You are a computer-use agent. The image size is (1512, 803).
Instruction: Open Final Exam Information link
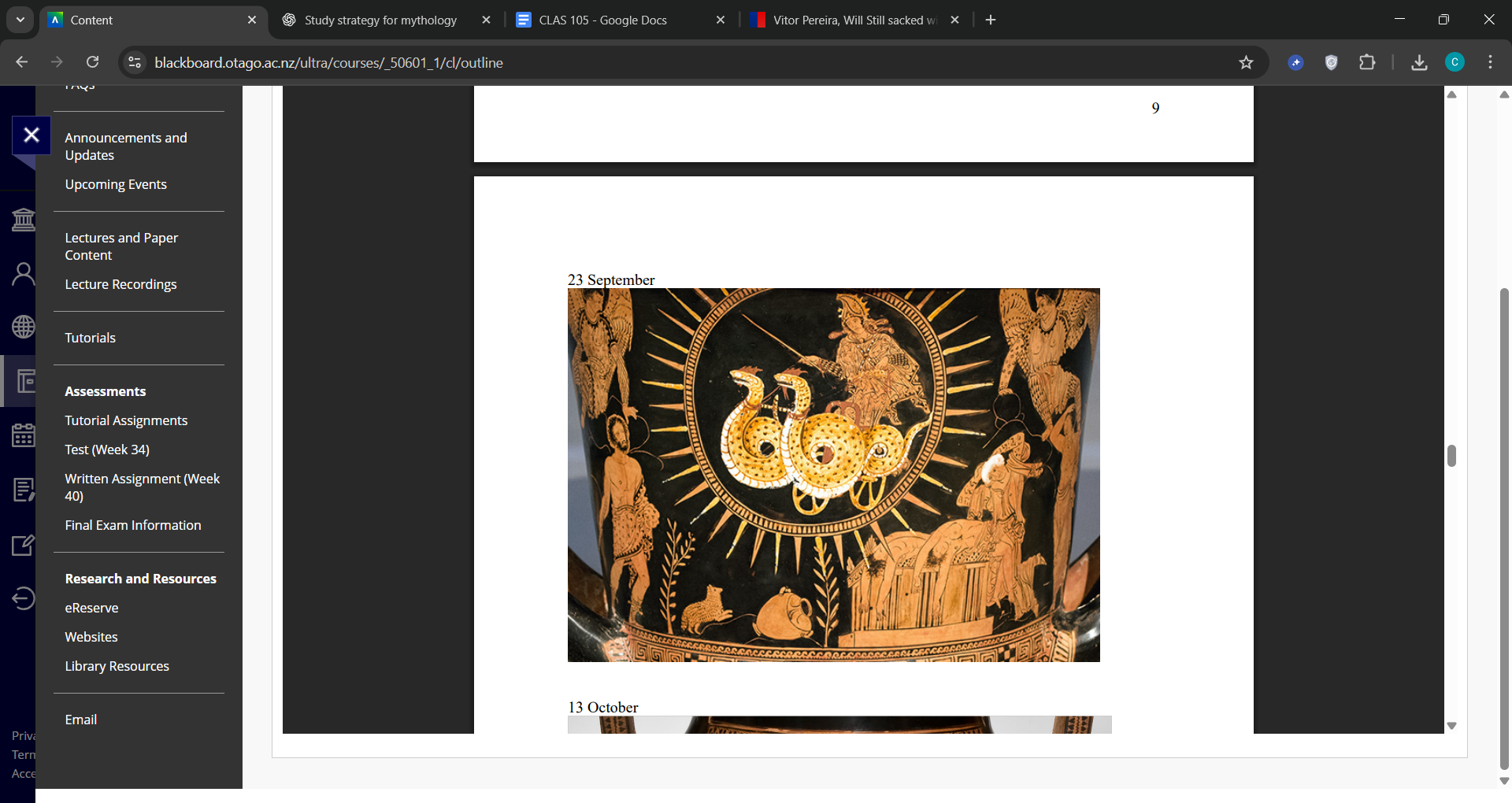pyautogui.click(x=132, y=525)
